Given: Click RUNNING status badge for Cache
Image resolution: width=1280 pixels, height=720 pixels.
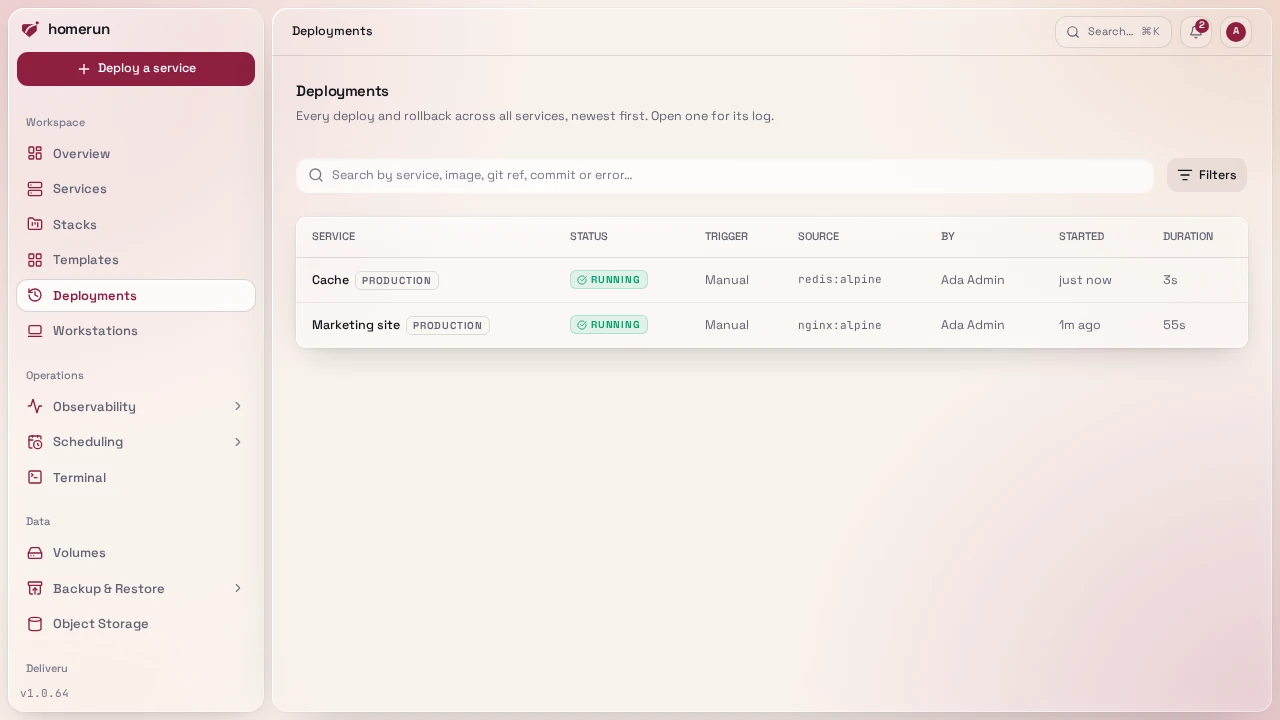Looking at the screenshot, I should 609,280.
